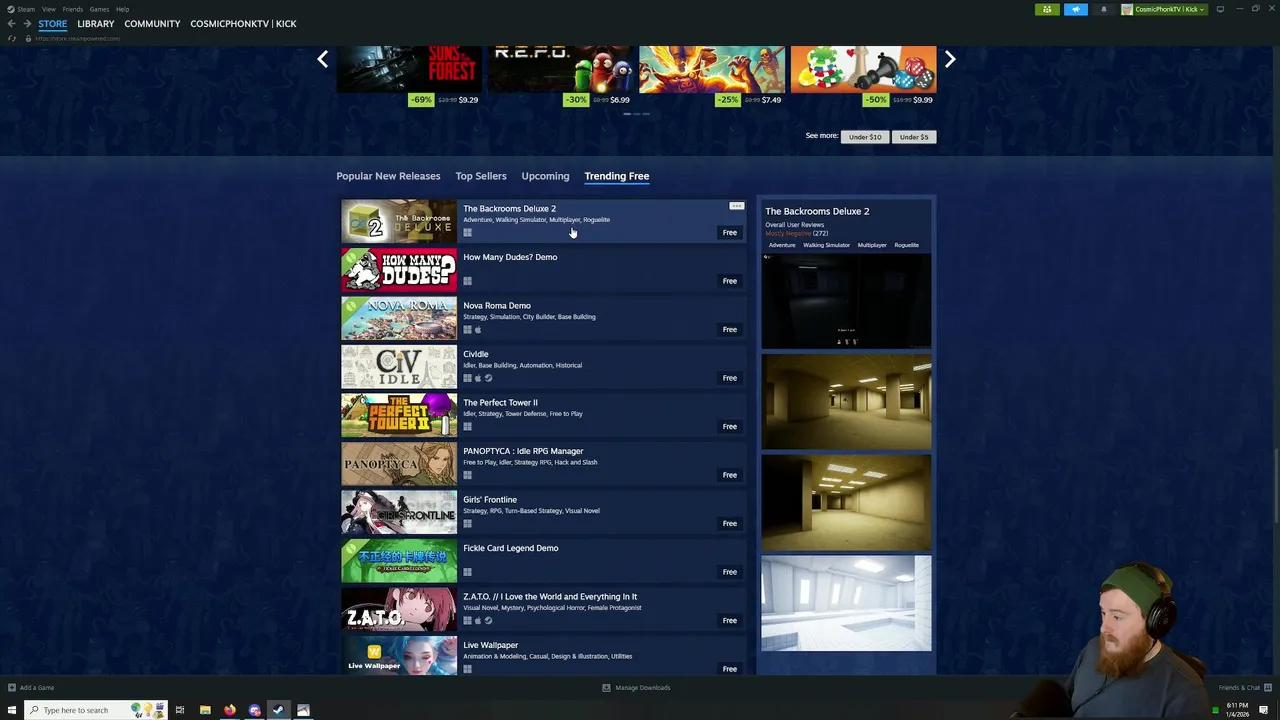This screenshot has width=1280, height=720.
Task: Go forward with the browser forward arrow
Action: tap(26, 23)
